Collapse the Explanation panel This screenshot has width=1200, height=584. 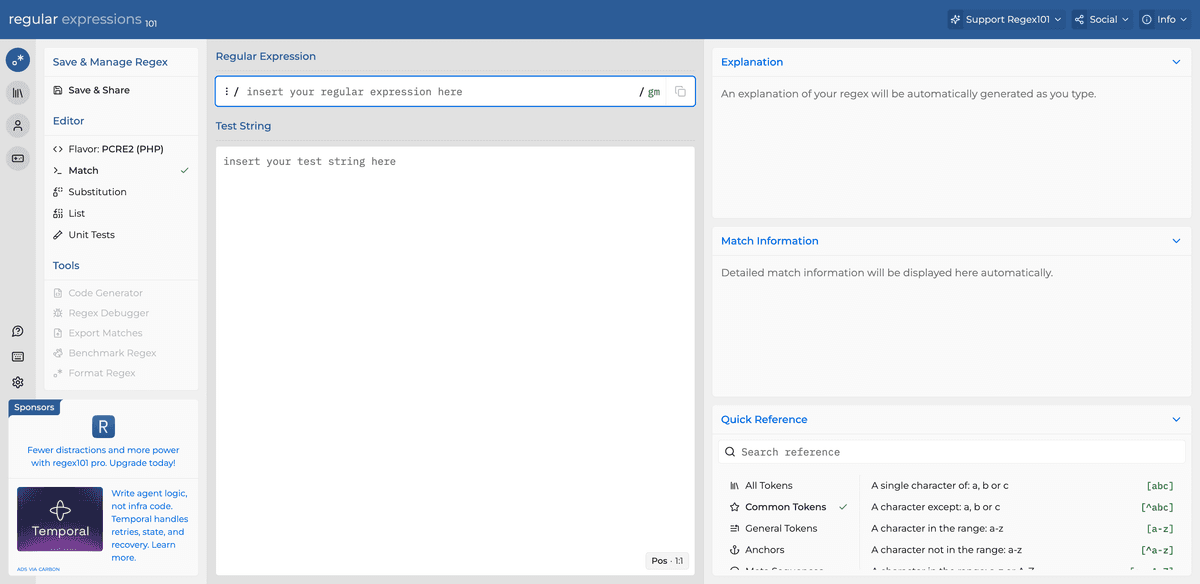pyautogui.click(x=1176, y=62)
